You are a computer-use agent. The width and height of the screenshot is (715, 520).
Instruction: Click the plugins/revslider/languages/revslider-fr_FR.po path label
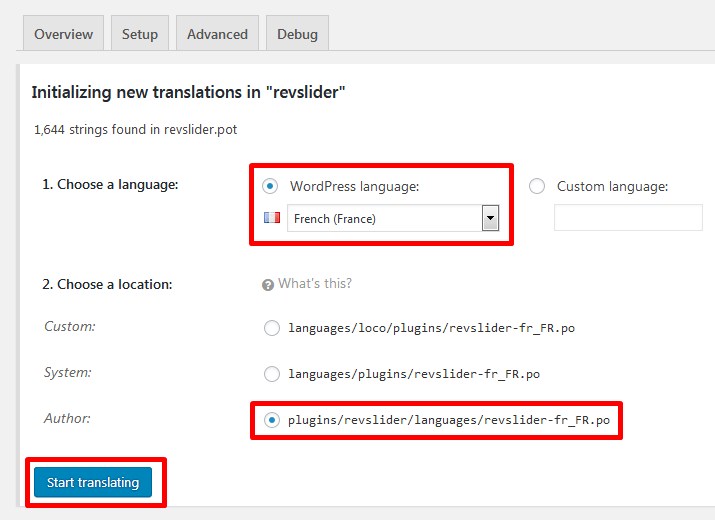coord(449,420)
